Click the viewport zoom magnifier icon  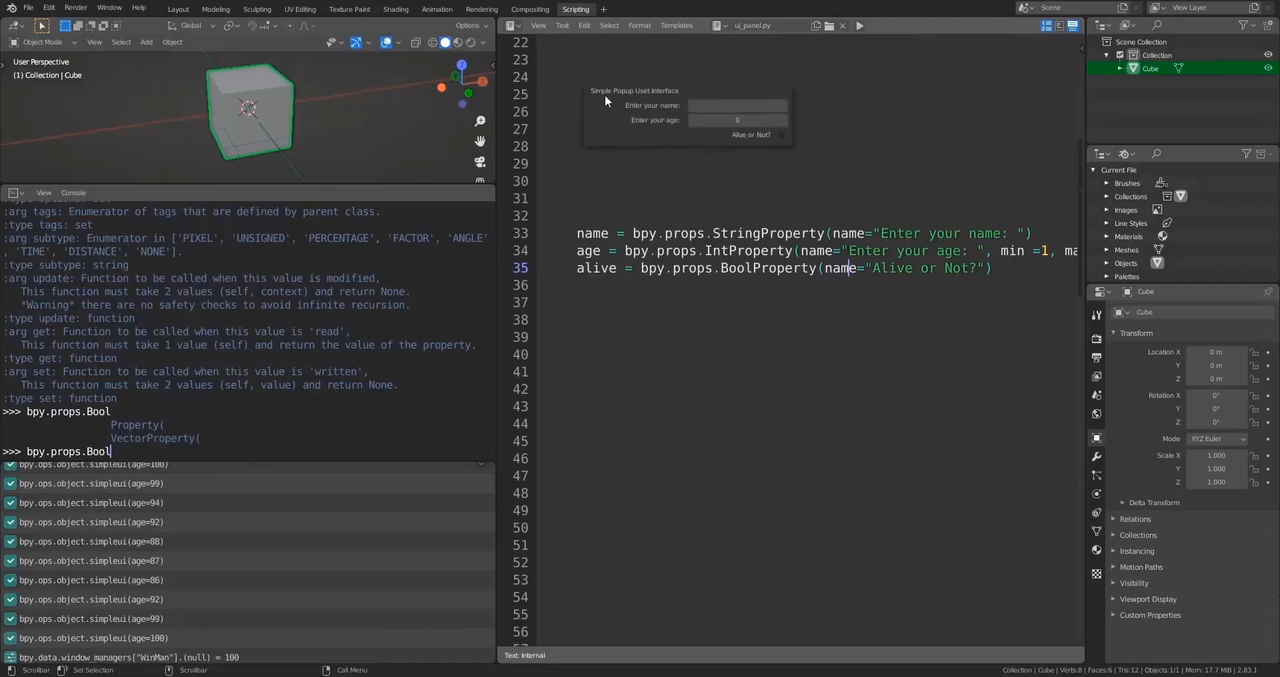[480, 122]
